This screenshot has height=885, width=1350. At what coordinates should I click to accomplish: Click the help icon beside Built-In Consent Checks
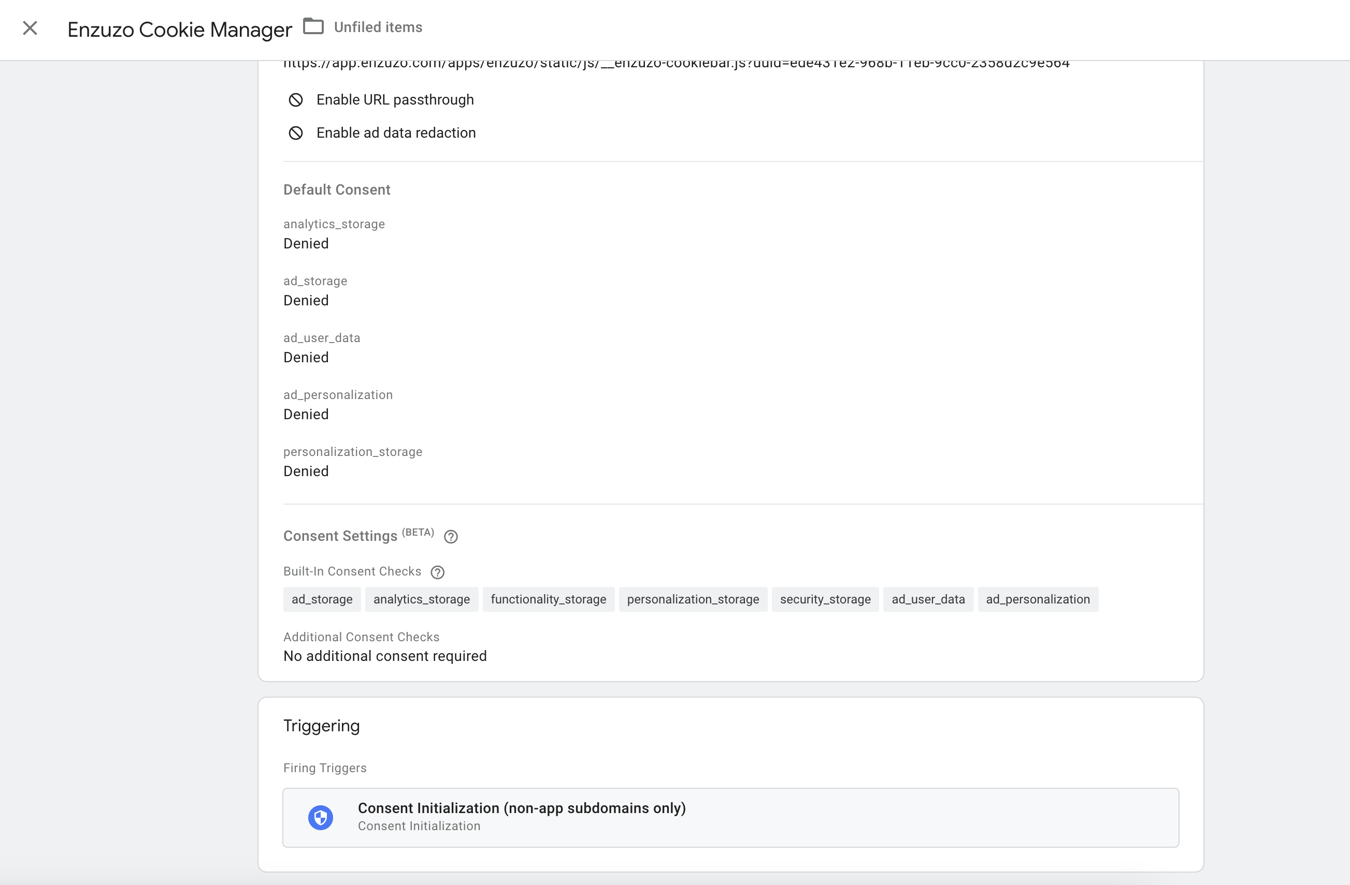pos(437,572)
